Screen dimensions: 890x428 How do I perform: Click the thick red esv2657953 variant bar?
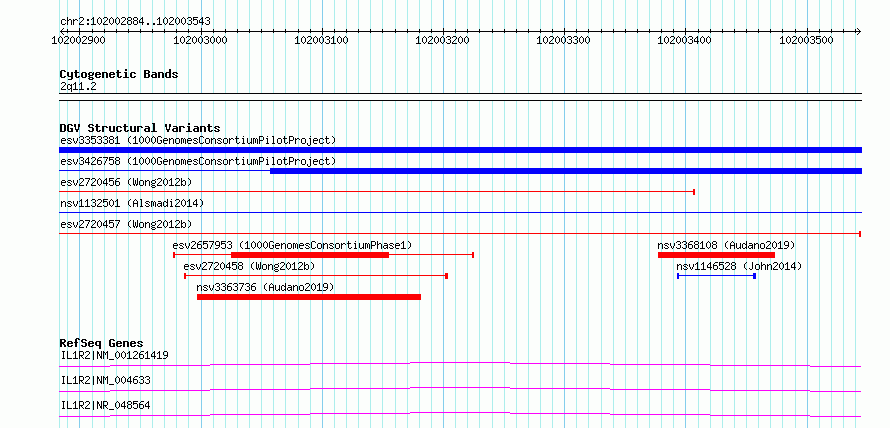310,255
